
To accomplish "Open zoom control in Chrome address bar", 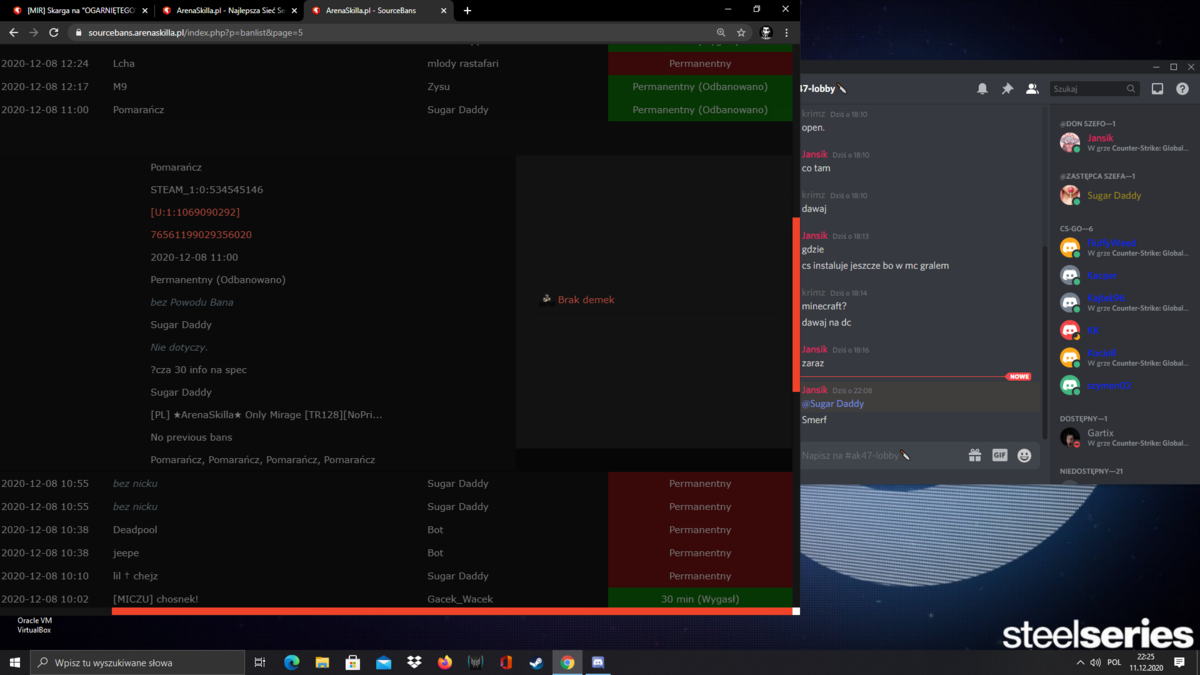I will 721,32.
